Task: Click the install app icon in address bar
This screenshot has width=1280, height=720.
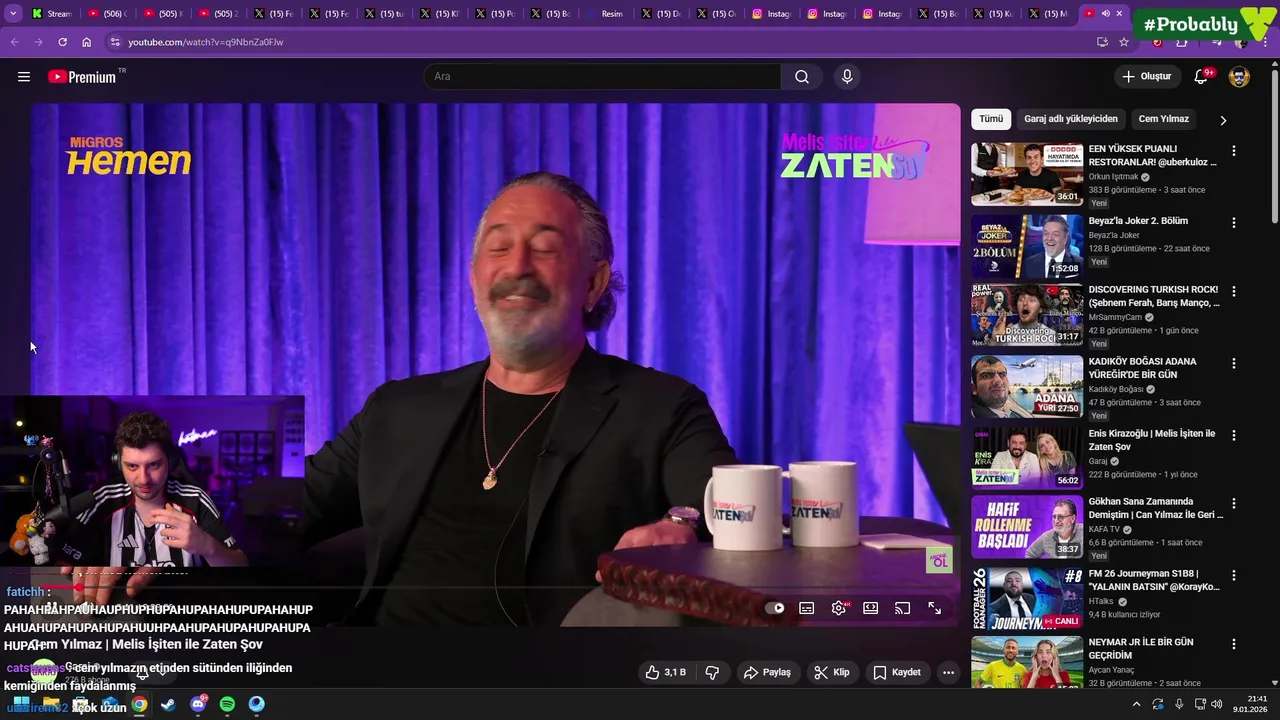Action: [x=1102, y=42]
